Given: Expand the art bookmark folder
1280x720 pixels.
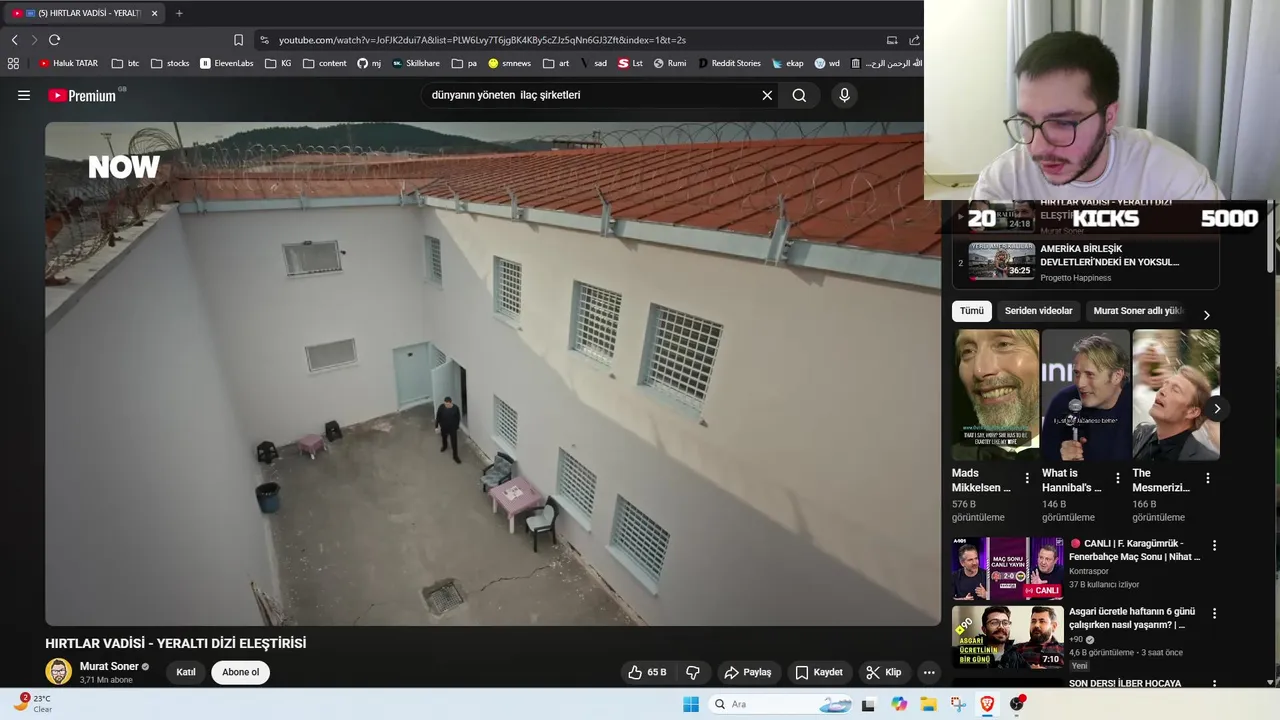Looking at the screenshot, I should (556, 63).
